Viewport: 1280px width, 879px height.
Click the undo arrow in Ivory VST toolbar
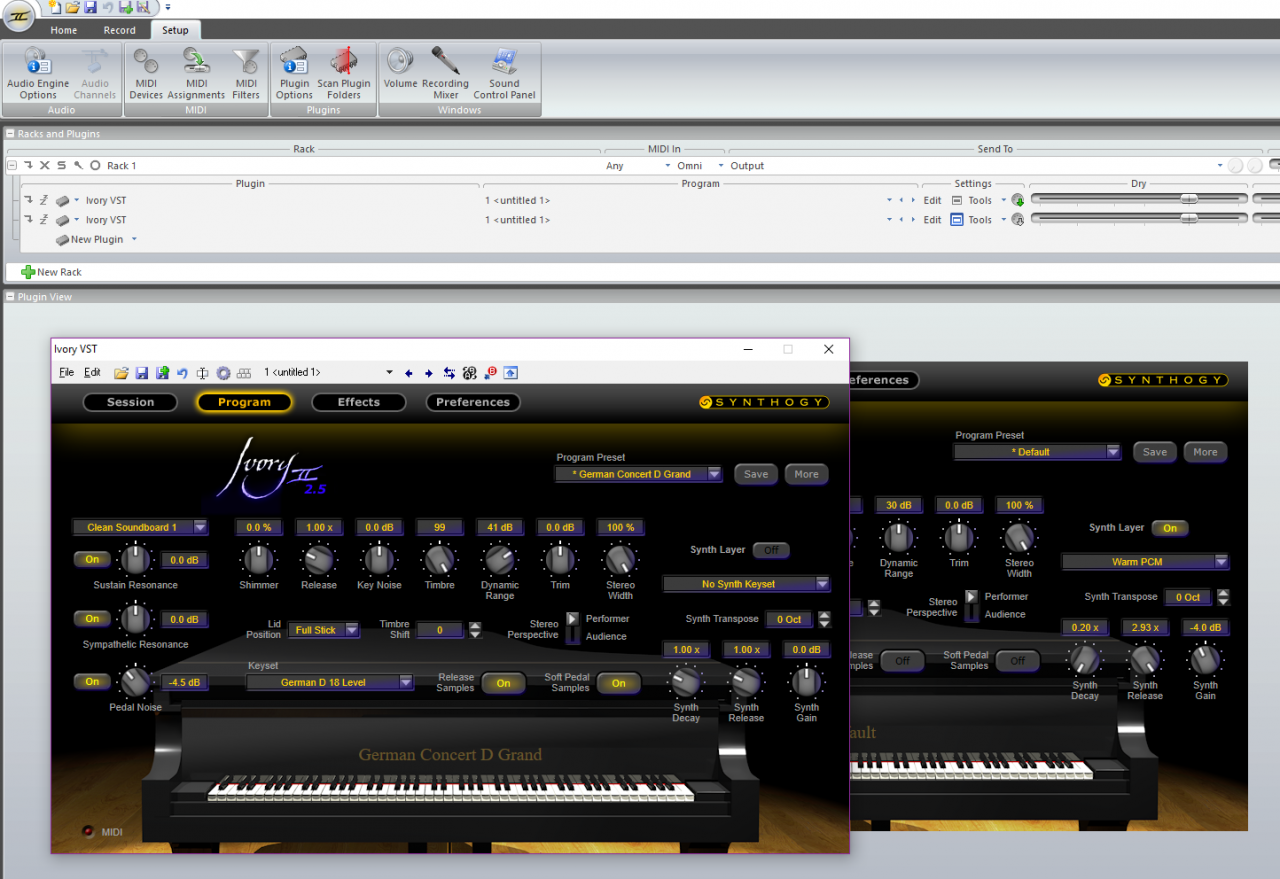pos(182,373)
